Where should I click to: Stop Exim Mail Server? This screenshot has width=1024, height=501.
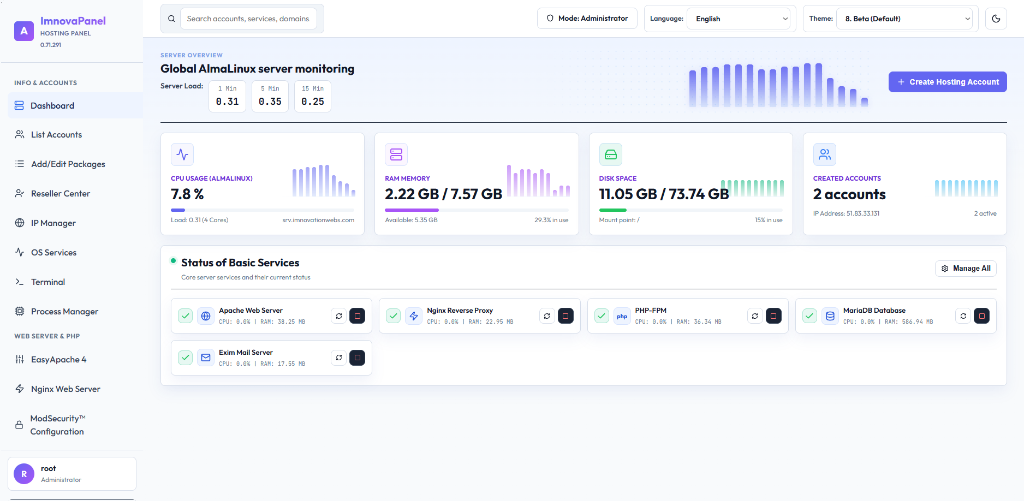click(x=357, y=358)
